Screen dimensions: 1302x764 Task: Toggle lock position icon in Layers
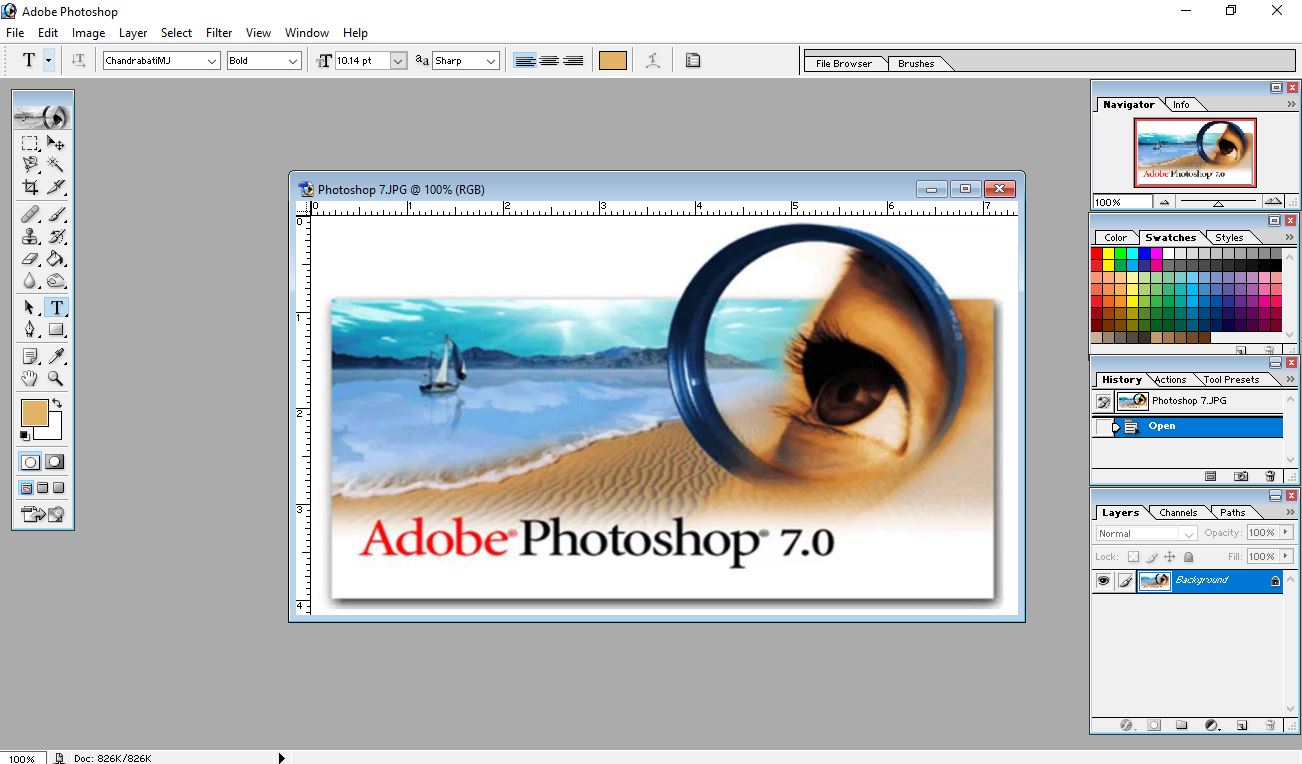pos(1170,557)
